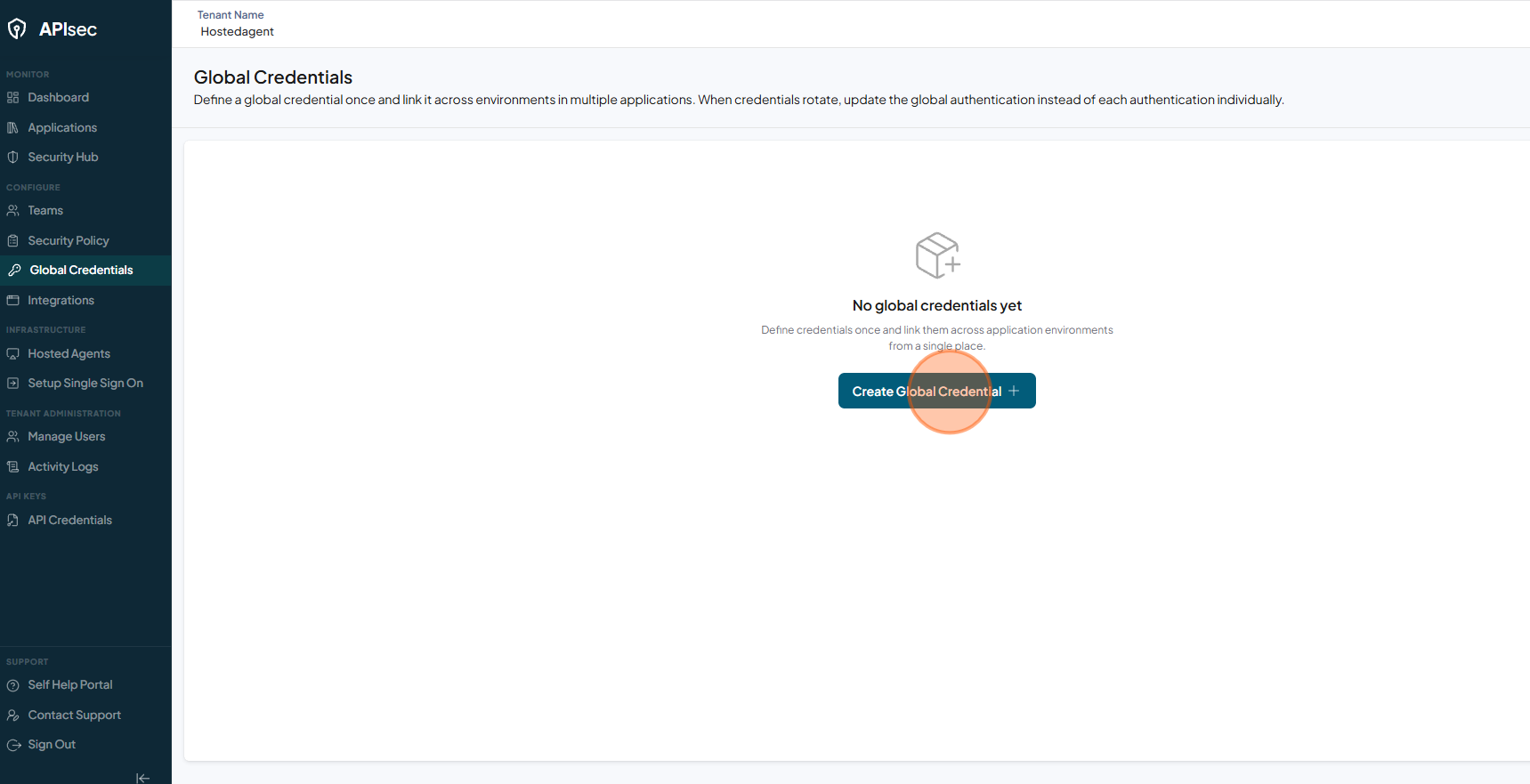
Task: Click the Security Hub shield icon
Action: (13, 158)
